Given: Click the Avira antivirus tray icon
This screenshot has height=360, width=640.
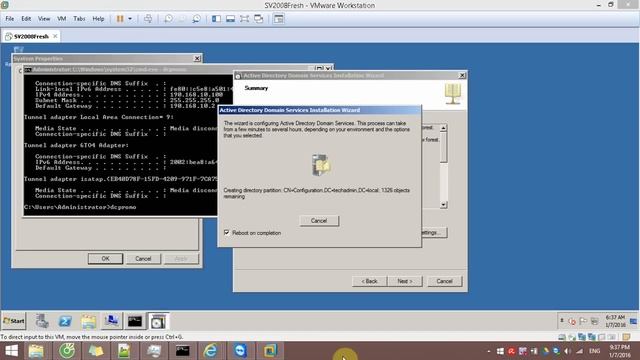Looking at the screenshot, I should pyautogui.click(x=511, y=351).
